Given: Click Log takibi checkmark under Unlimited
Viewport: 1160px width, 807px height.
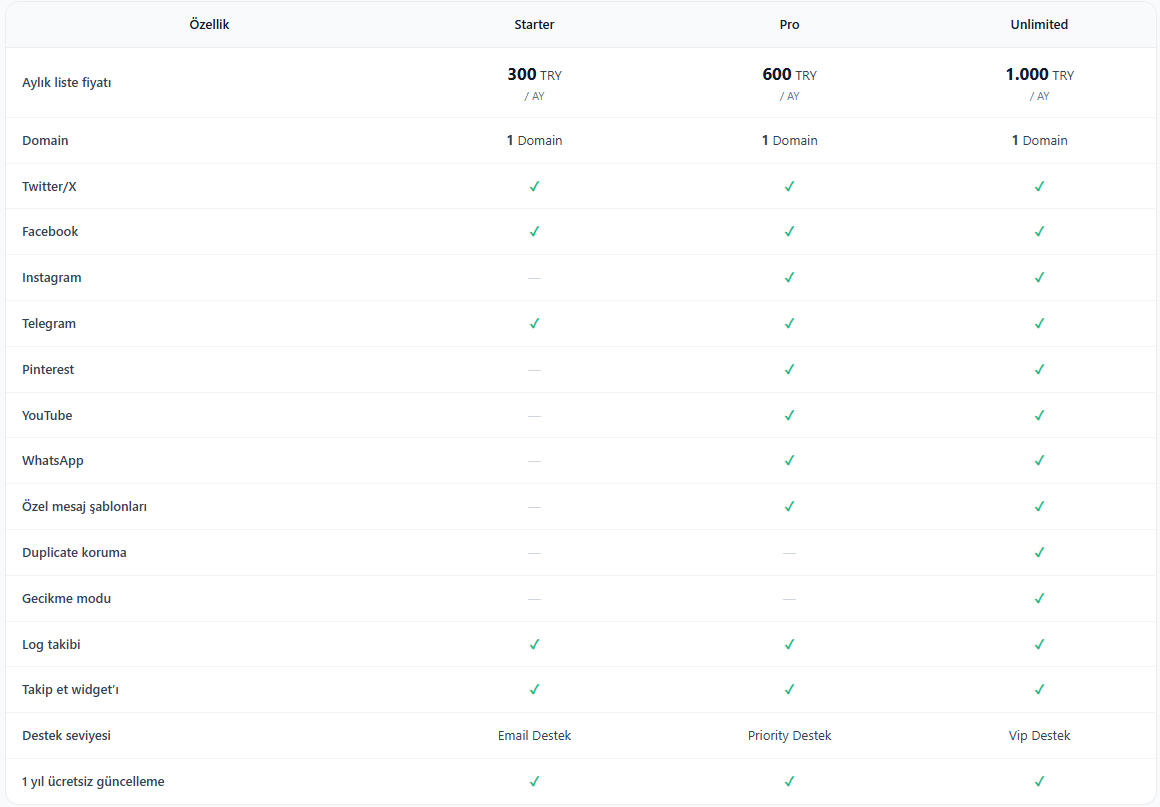Looking at the screenshot, I should 1039,644.
